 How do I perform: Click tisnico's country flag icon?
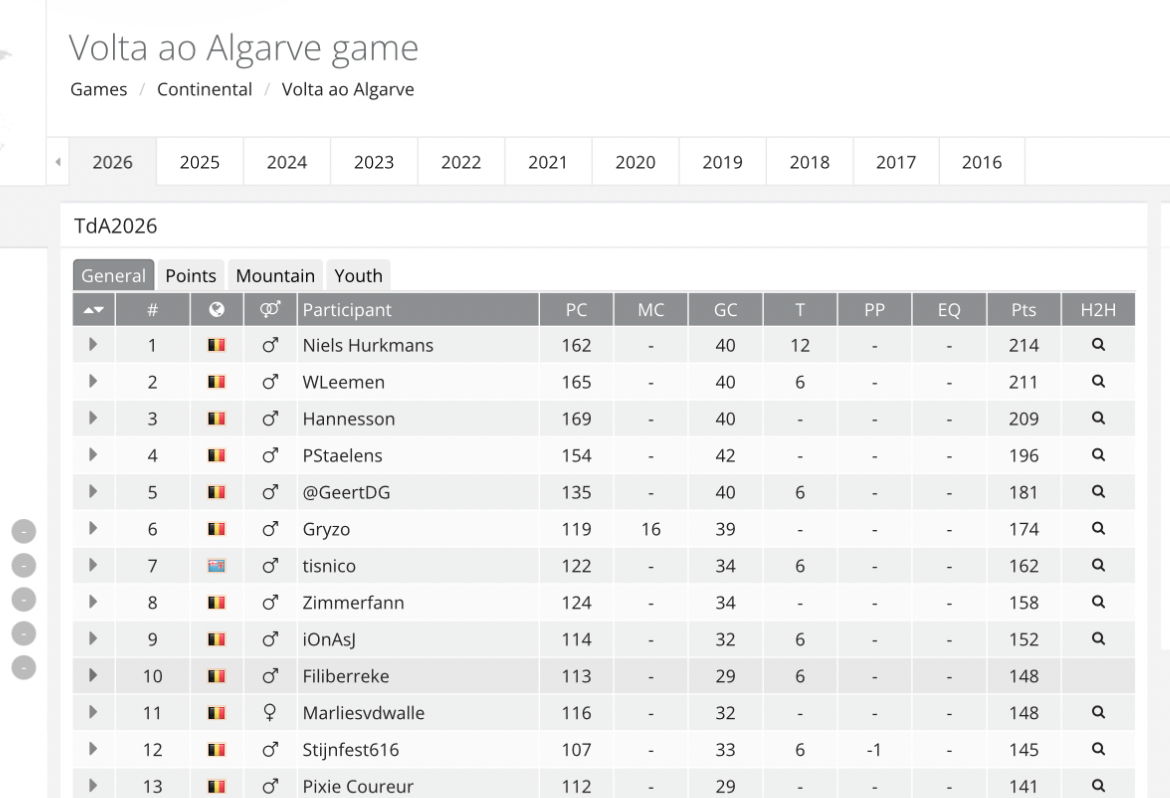[x=216, y=566]
